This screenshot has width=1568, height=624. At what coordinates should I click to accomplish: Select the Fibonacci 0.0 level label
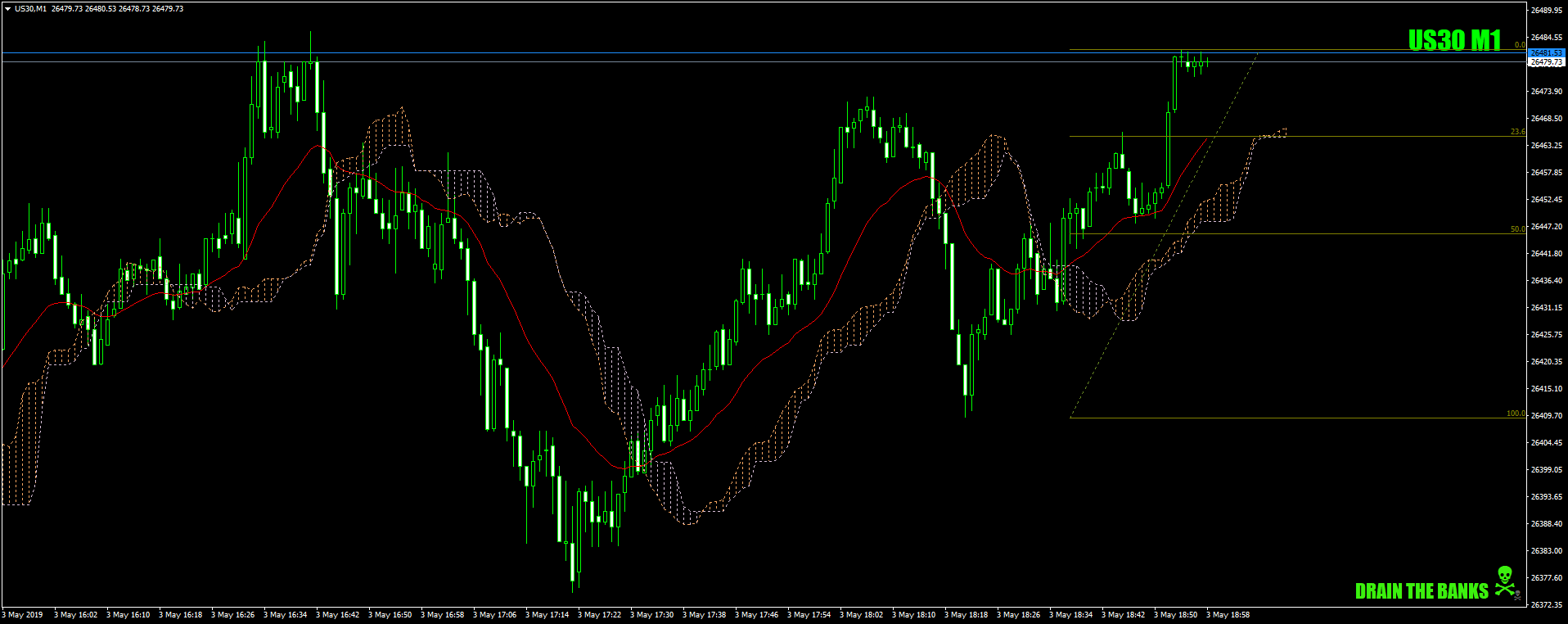pos(1520,45)
